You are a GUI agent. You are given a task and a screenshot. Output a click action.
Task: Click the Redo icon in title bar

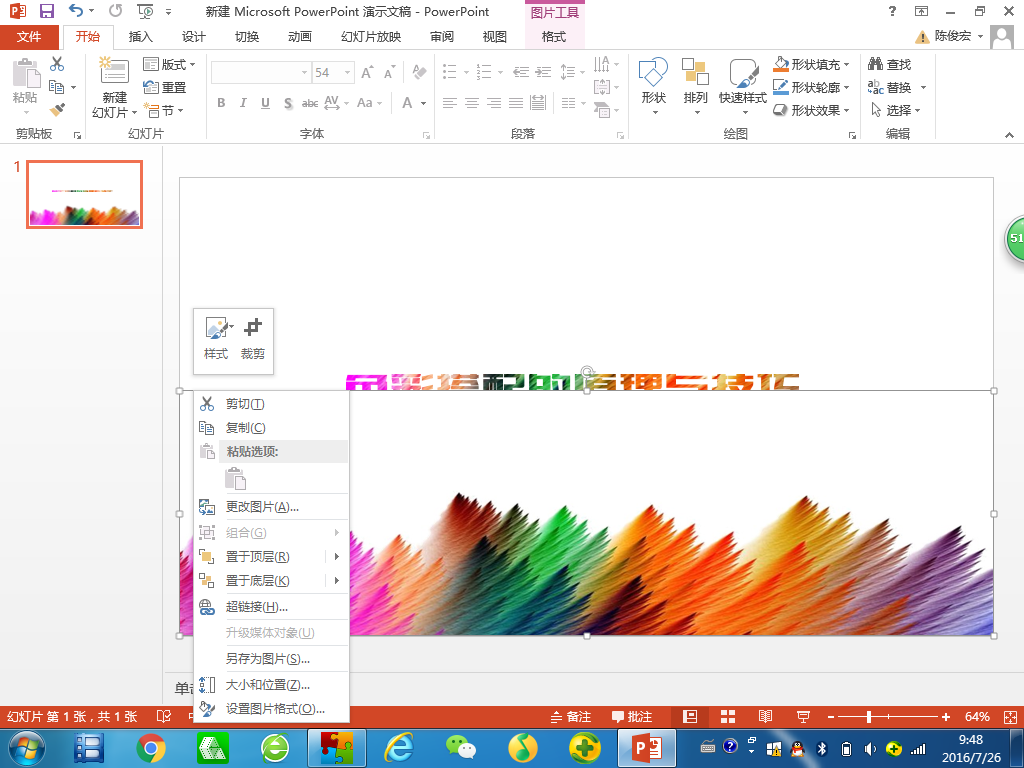click(x=116, y=11)
